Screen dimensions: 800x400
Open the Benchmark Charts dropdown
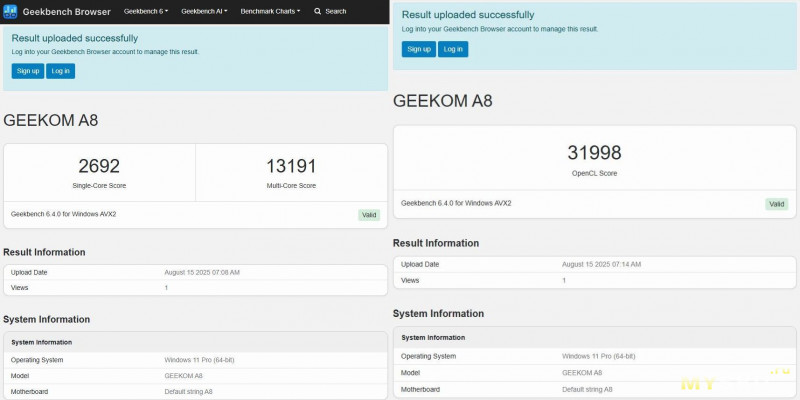[x=270, y=11]
